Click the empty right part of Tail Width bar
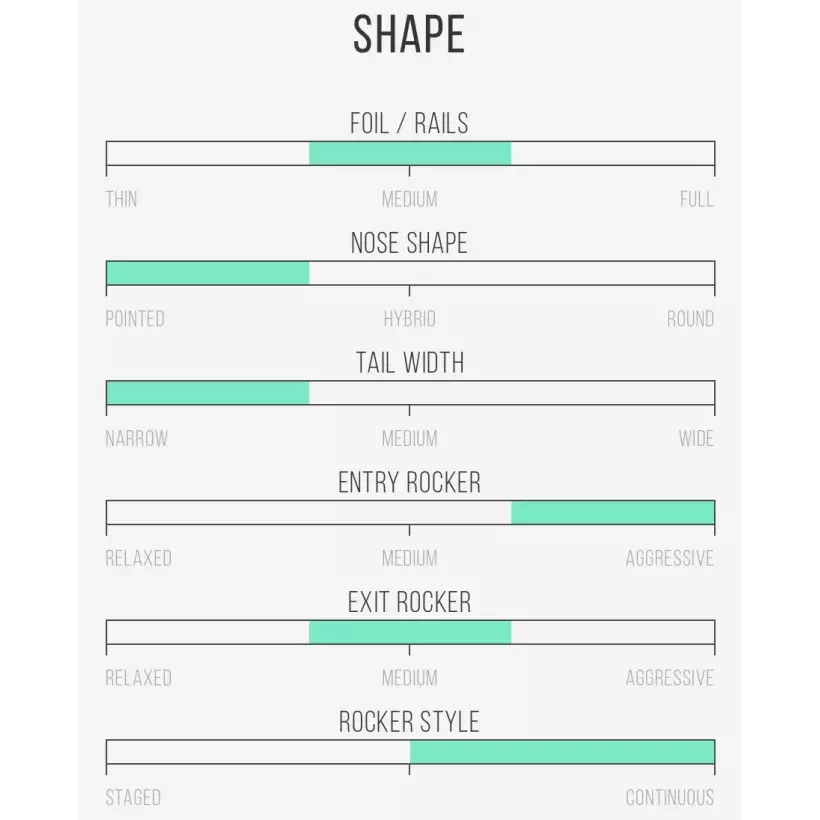 560,393
